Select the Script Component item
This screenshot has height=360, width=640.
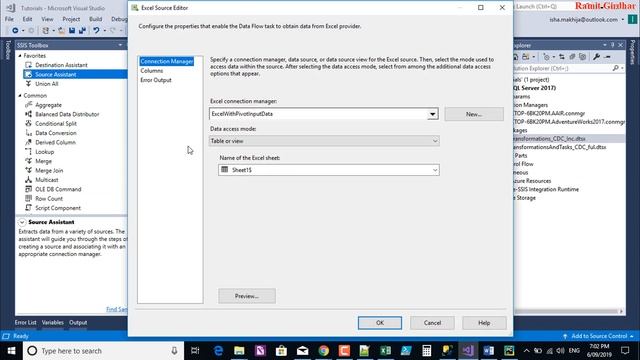pyautogui.click(x=58, y=208)
